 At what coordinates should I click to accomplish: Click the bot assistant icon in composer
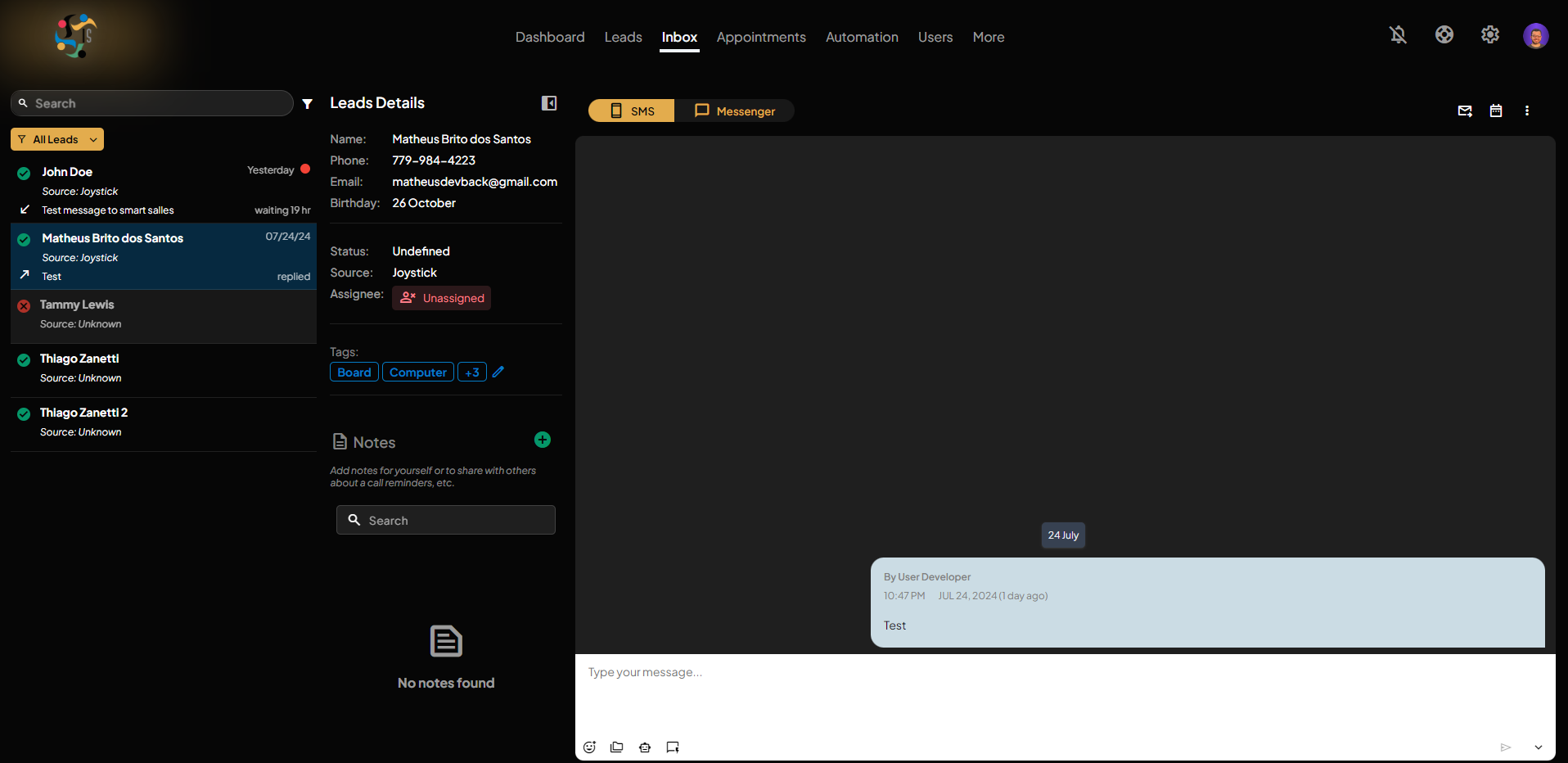(x=645, y=747)
